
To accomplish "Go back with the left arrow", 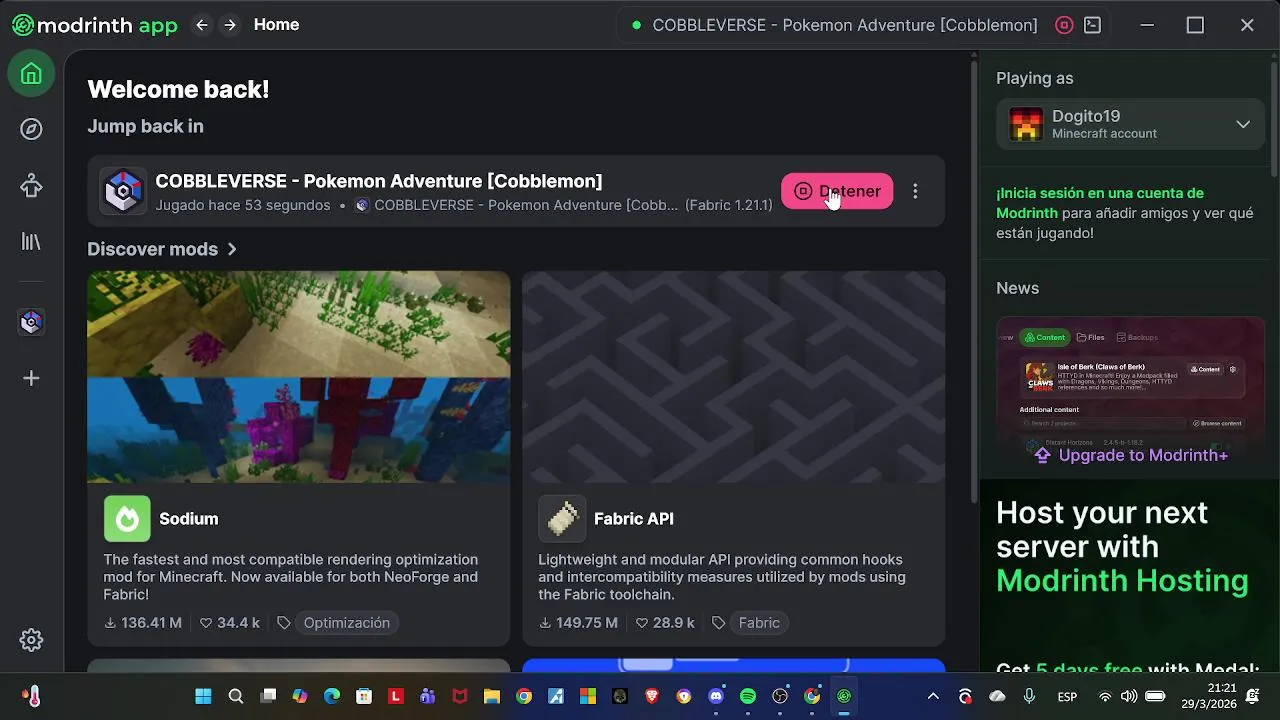I will [x=202, y=25].
